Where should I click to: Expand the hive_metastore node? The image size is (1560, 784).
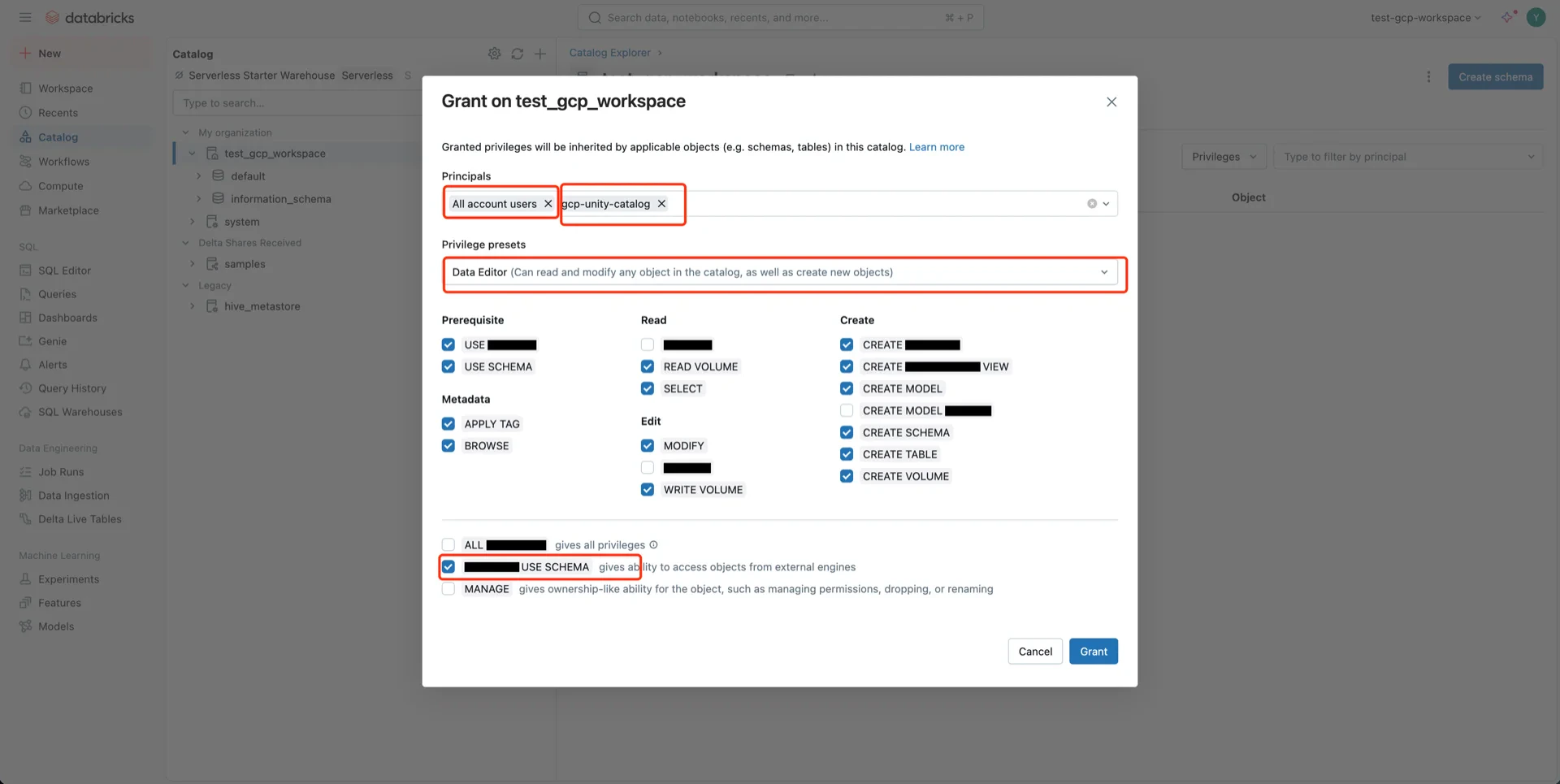pos(193,306)
